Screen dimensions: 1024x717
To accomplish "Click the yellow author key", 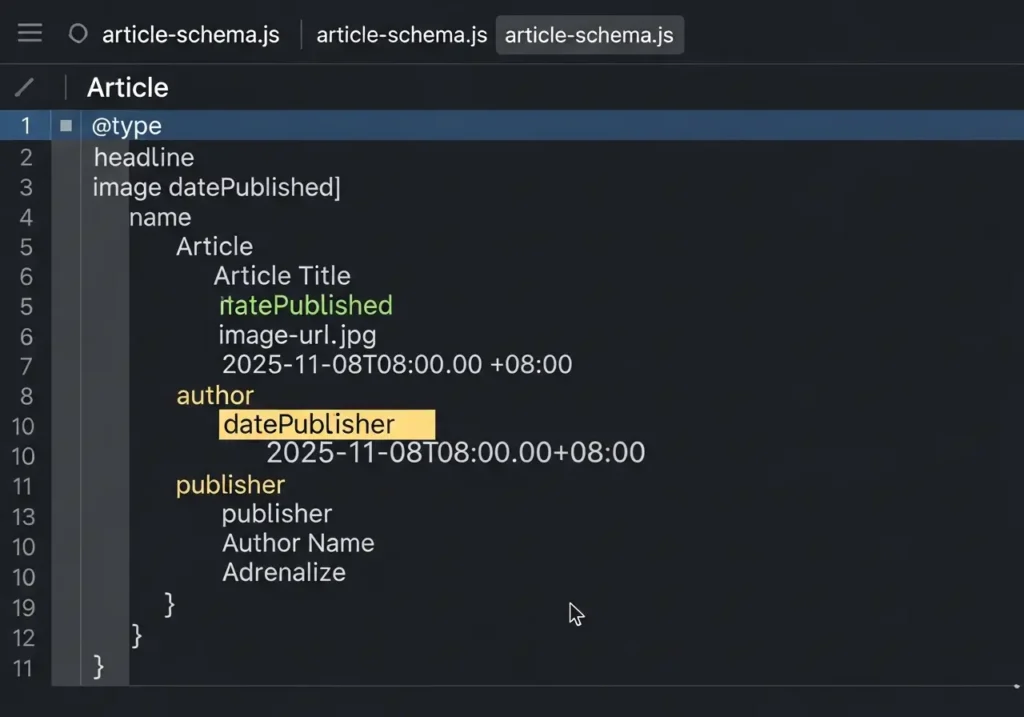I will [215, 395].
